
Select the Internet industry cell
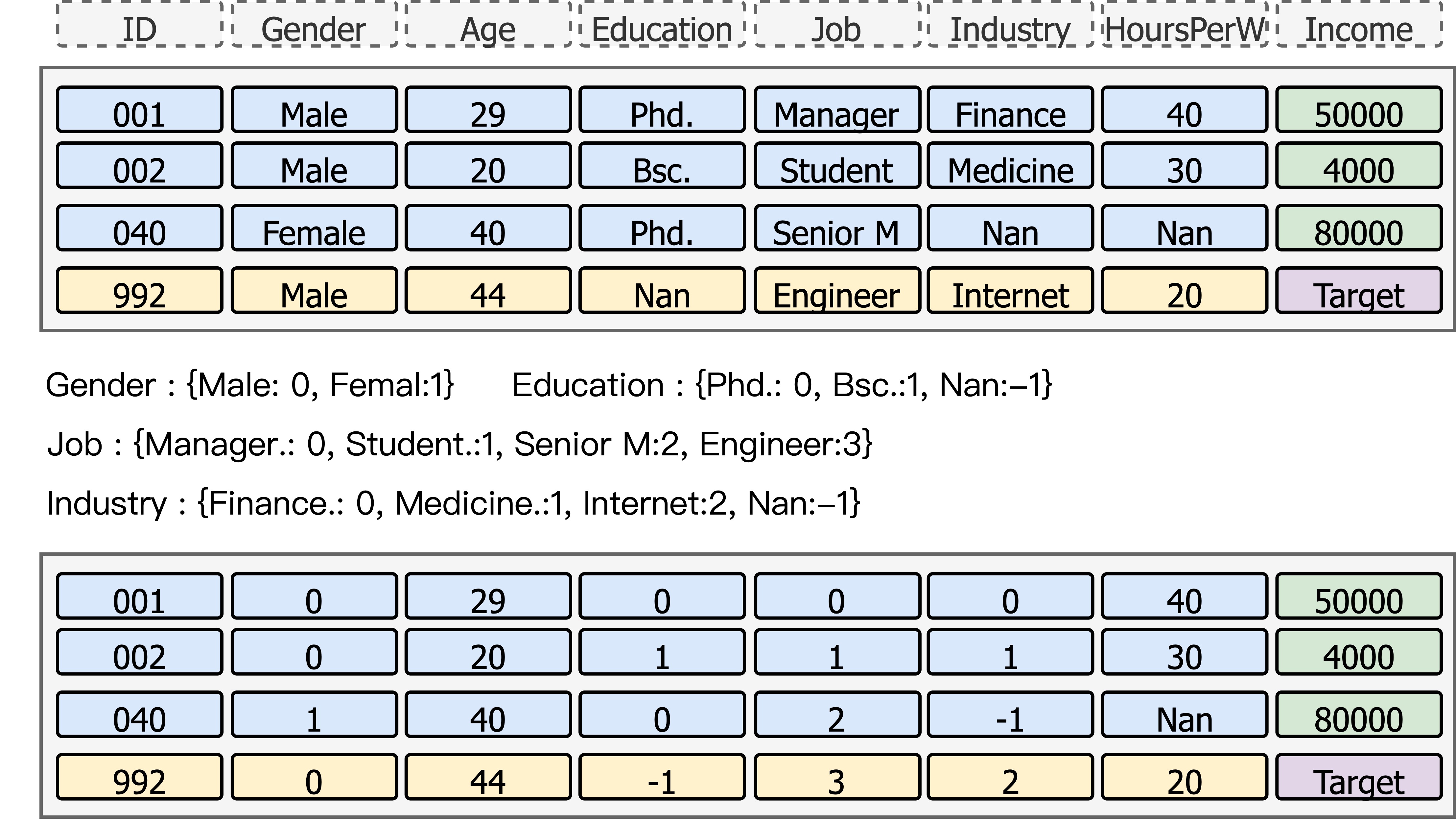coord(1010,290)
